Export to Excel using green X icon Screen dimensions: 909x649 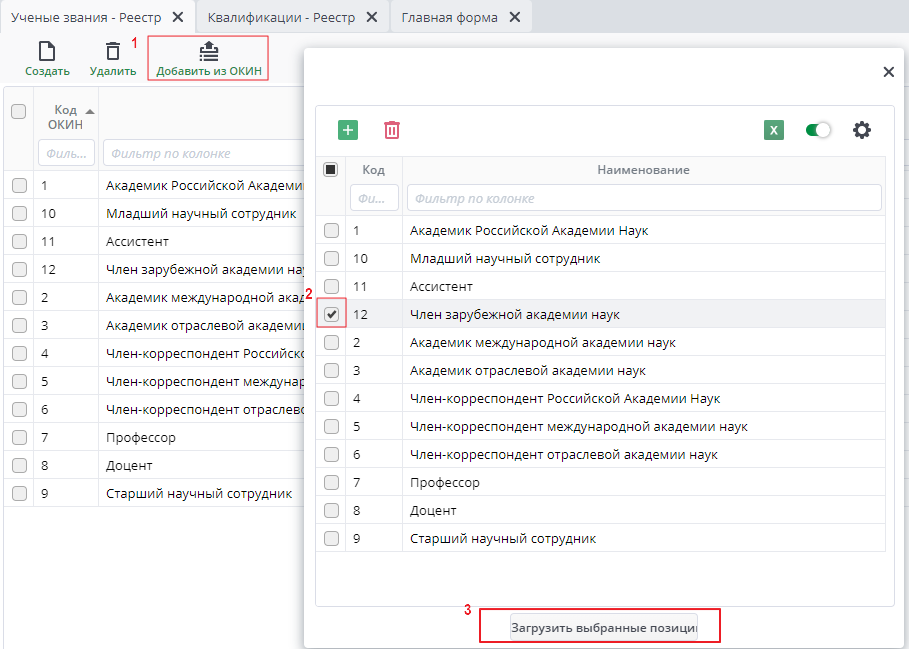[x=774, y=130]
